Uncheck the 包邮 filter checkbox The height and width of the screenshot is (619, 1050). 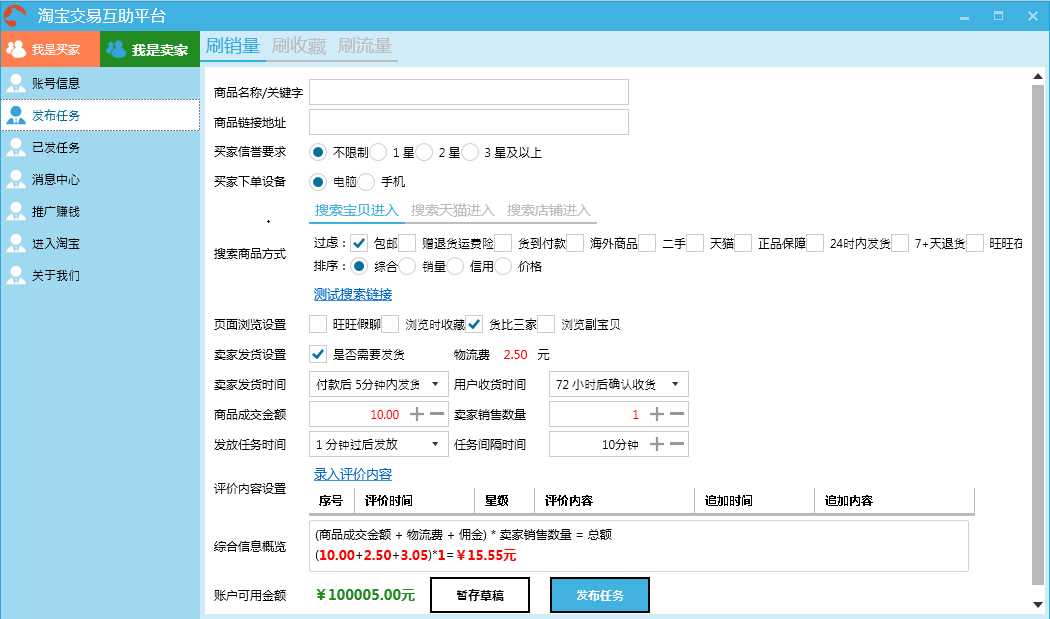359,243
